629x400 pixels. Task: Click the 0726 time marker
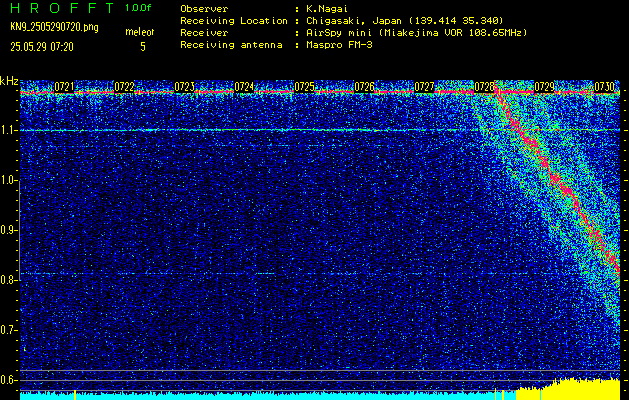click(x=364, y=87)
